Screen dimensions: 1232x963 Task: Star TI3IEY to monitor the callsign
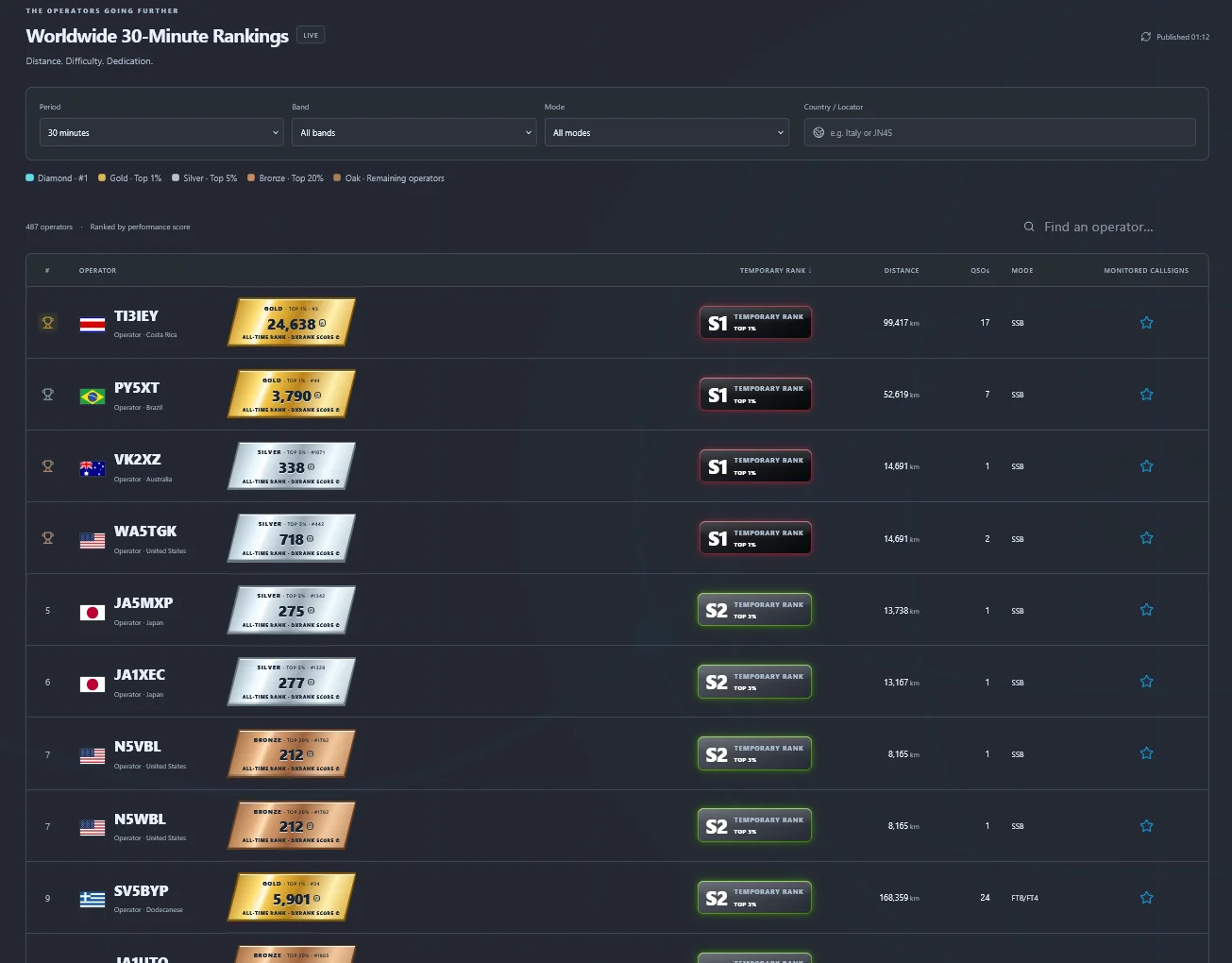pos(1146,323)
